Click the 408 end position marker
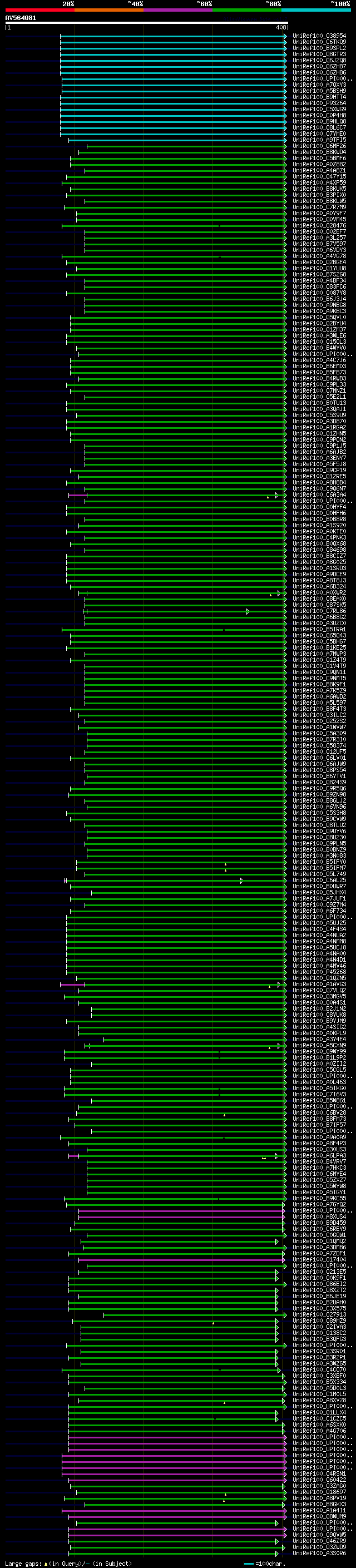The height and width of the screenshot is (1568, 356). point(280,27)
